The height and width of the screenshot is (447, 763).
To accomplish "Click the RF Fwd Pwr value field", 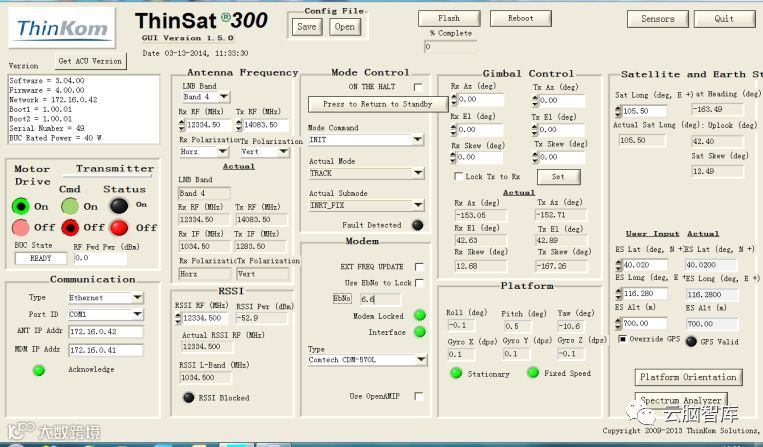I will [100, 258].
